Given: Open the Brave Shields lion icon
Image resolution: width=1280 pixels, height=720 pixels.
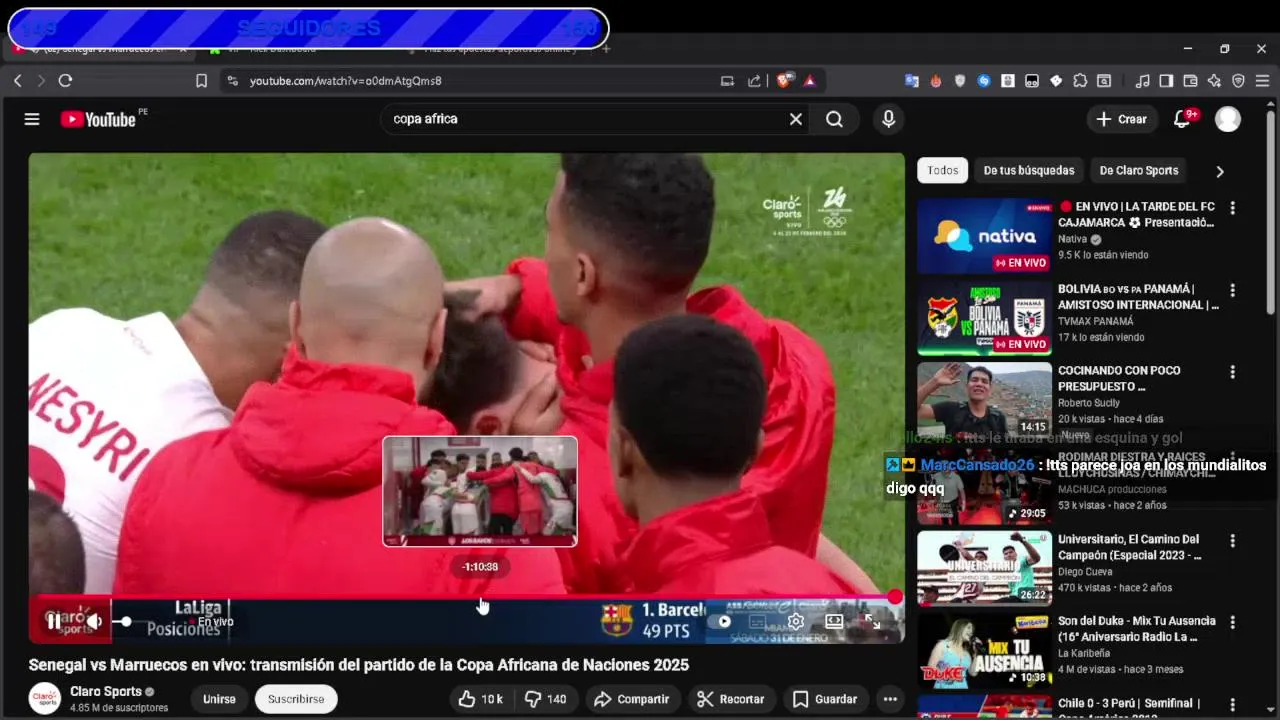Looking at the screenshot, I should [785, 80].
